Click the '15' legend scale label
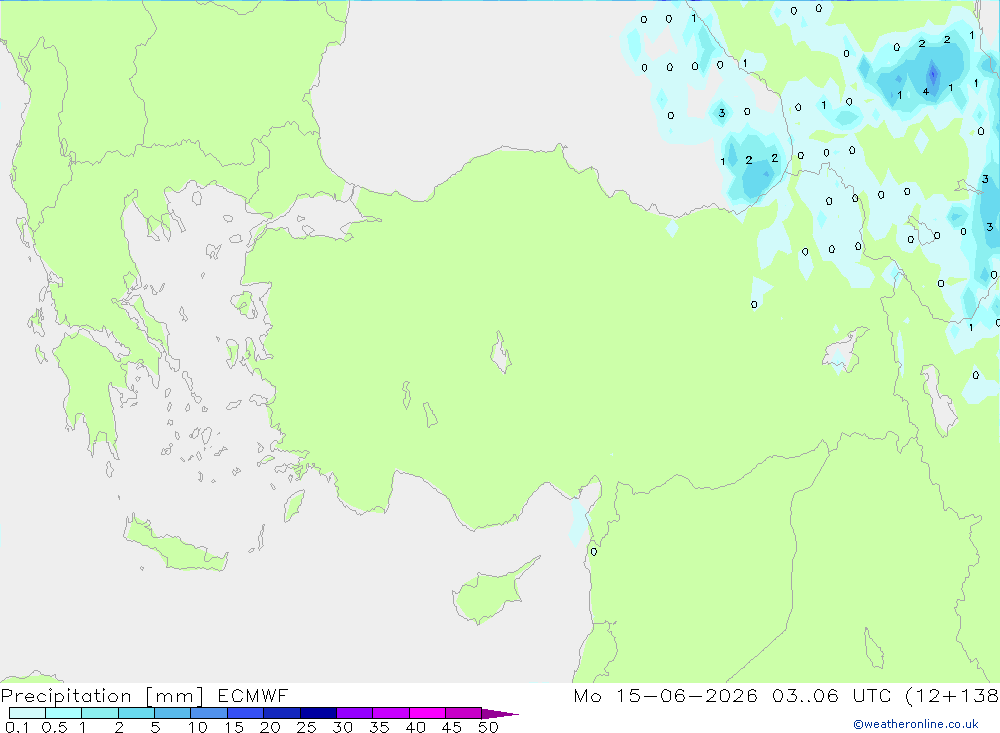Screen dimensions: 1000x733 click(234, 727)
